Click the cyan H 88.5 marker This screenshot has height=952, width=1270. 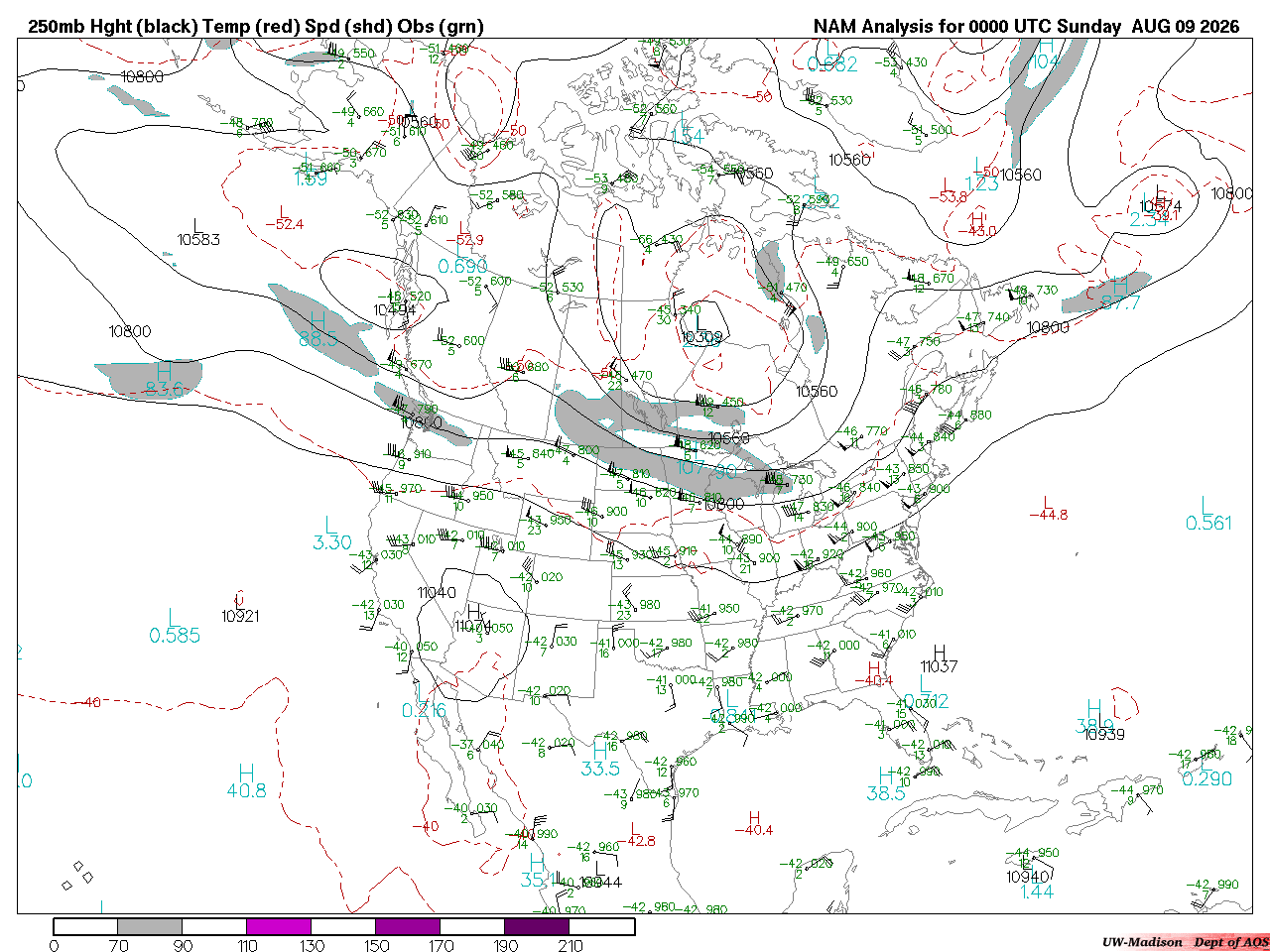(317, 330)
